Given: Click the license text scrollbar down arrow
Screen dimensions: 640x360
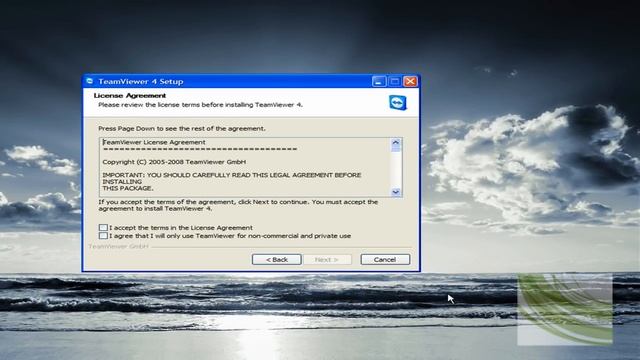Looking at the screenshot, I should coord(395,192).
